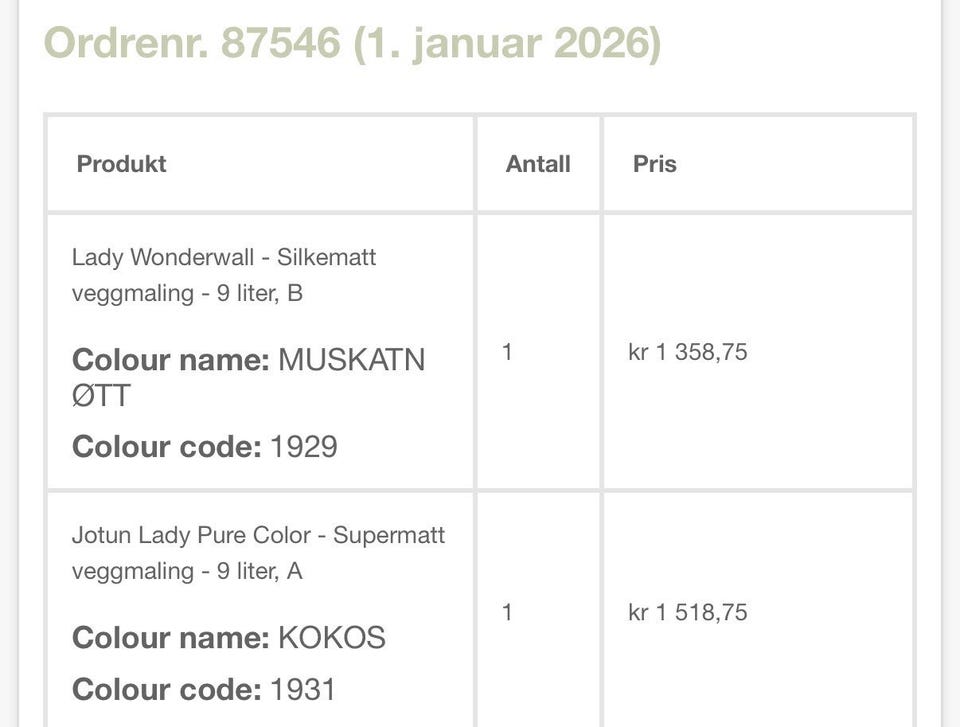Click colour code 1931
Image resolution: width=960 pixels, height=727 pixels.
303,689
